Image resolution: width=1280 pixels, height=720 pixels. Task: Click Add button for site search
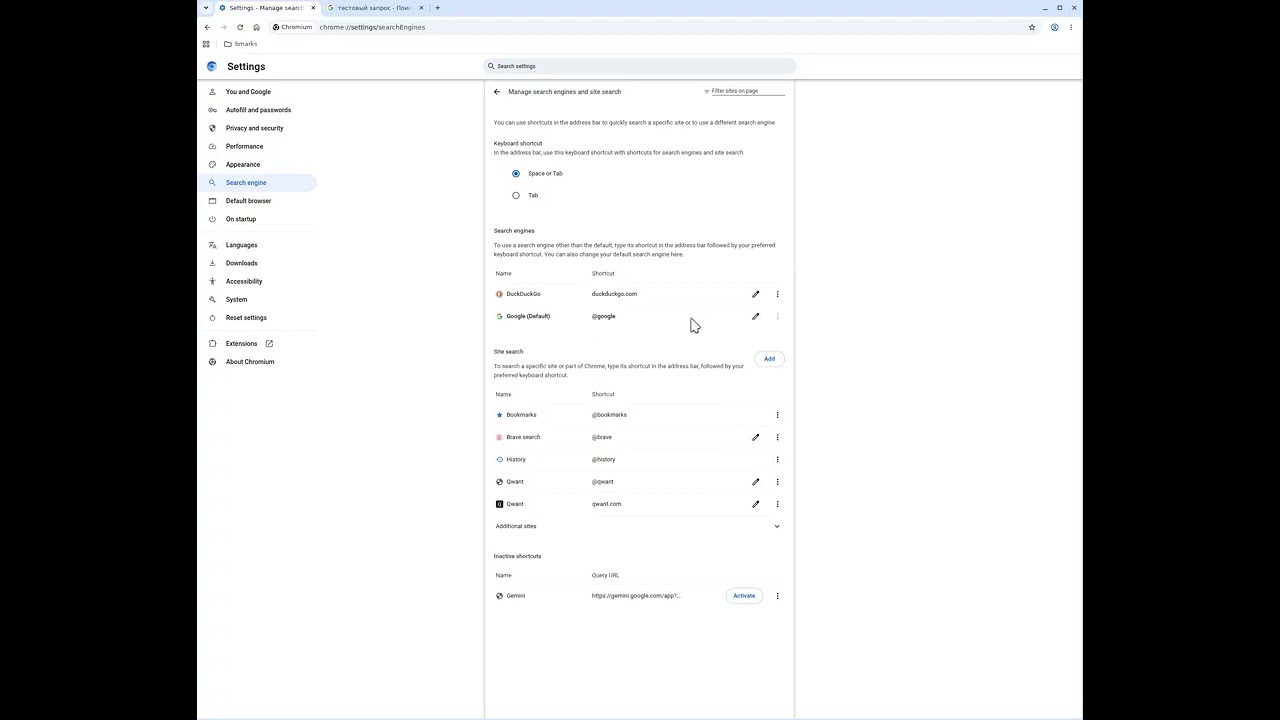point(769,359)
